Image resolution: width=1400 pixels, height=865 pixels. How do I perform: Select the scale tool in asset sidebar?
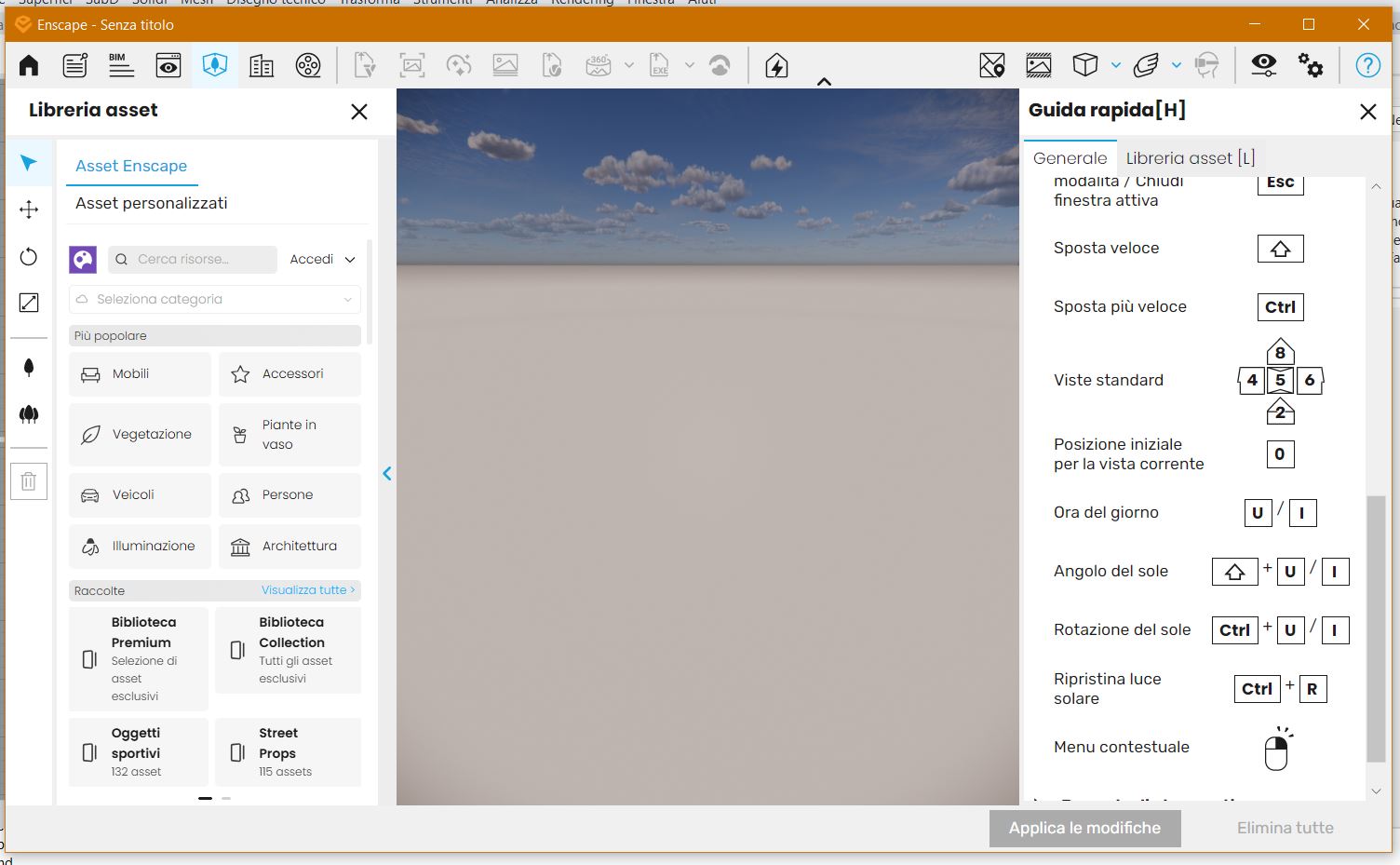(x=29, y=303)
